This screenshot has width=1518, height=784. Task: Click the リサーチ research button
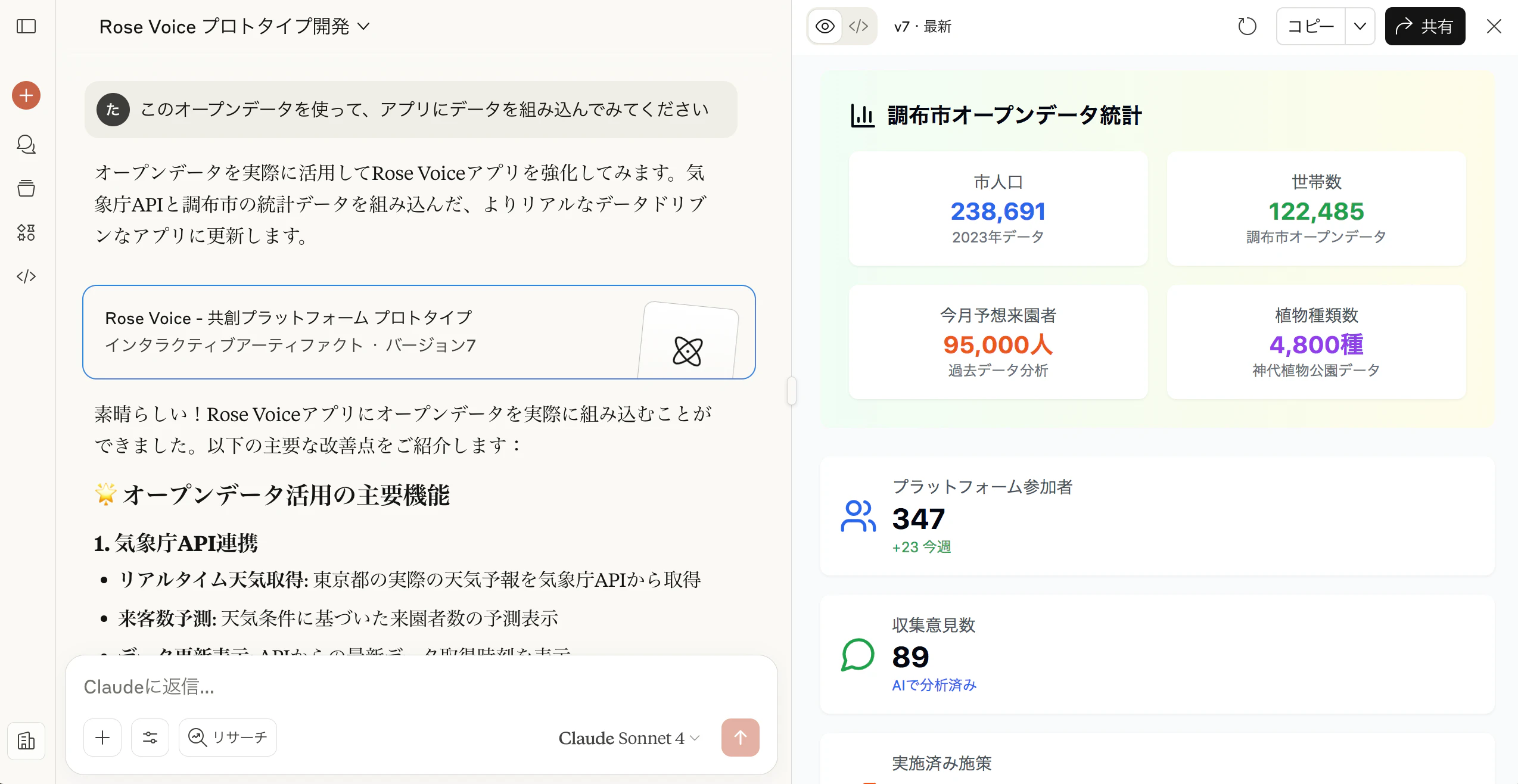click(228, 738)
